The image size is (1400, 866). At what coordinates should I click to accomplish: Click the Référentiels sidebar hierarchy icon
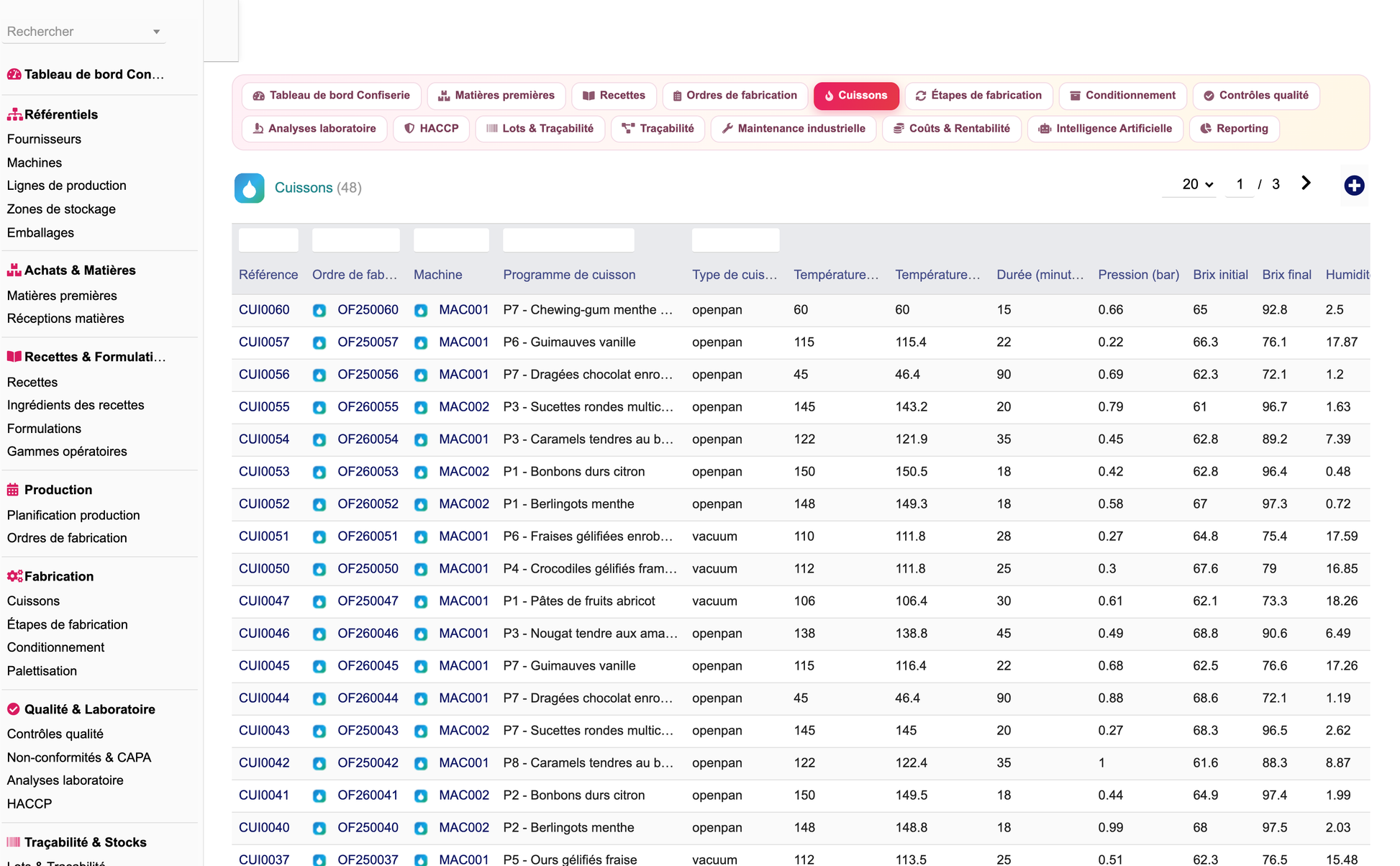[x=14, y=114]
